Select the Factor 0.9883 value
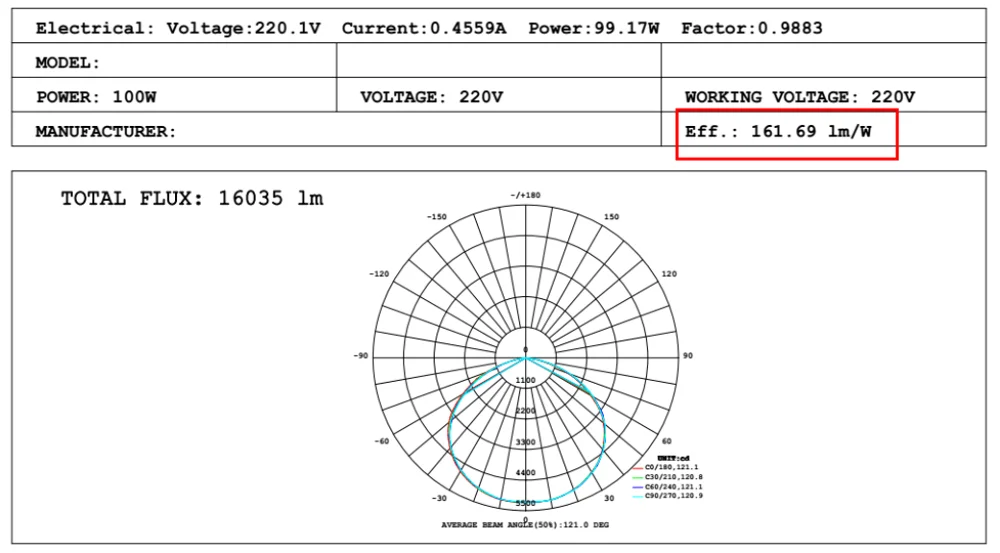The width and height of the screenshot is (1000, 553). coord(752,28)
